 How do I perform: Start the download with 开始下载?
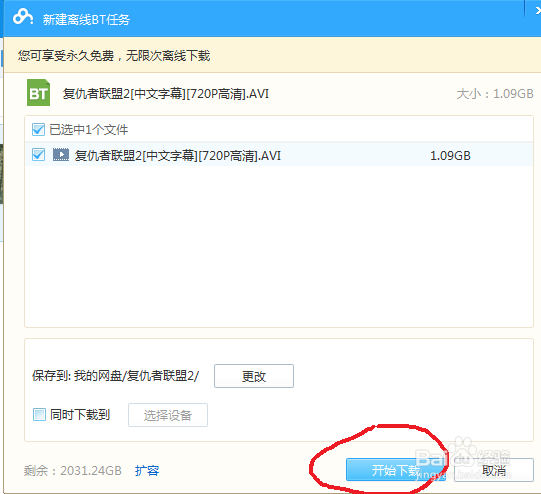click(x=395, y=470)
